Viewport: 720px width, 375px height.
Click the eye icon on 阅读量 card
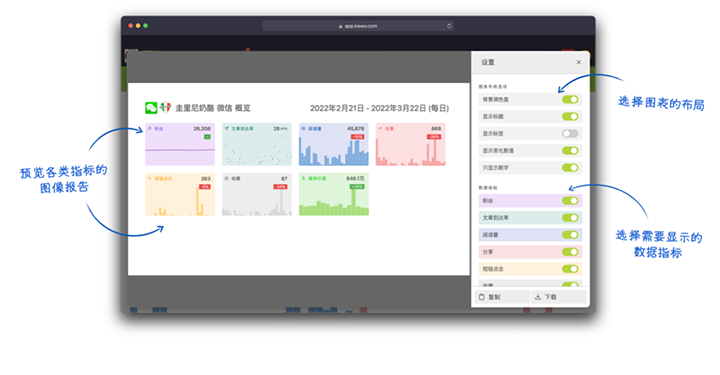click(303, 129)
